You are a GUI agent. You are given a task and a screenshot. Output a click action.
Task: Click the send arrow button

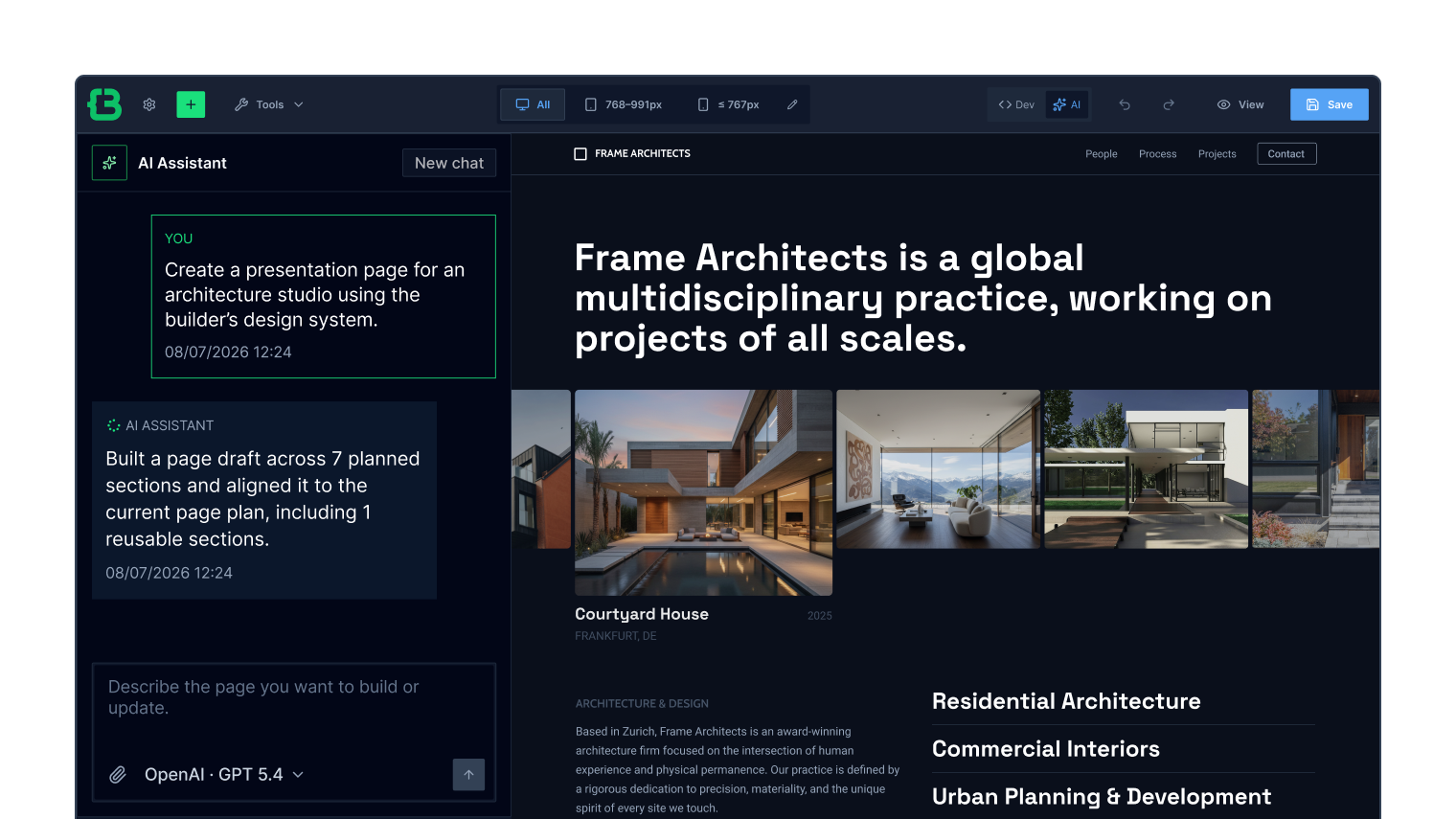coord(468,774)
